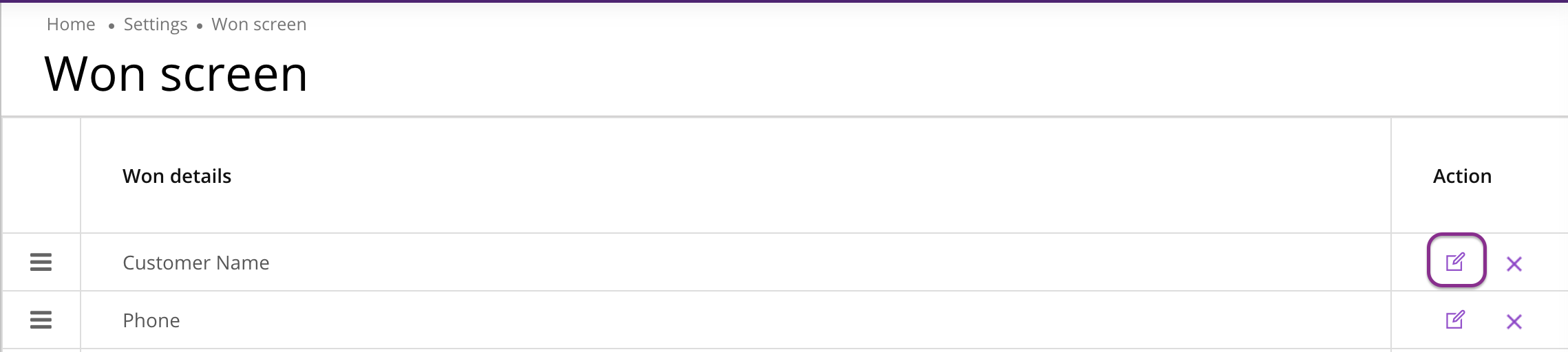This screenshot has width=1568, height=352.
Task: Click the Won details column header
Action: (177, 176)
